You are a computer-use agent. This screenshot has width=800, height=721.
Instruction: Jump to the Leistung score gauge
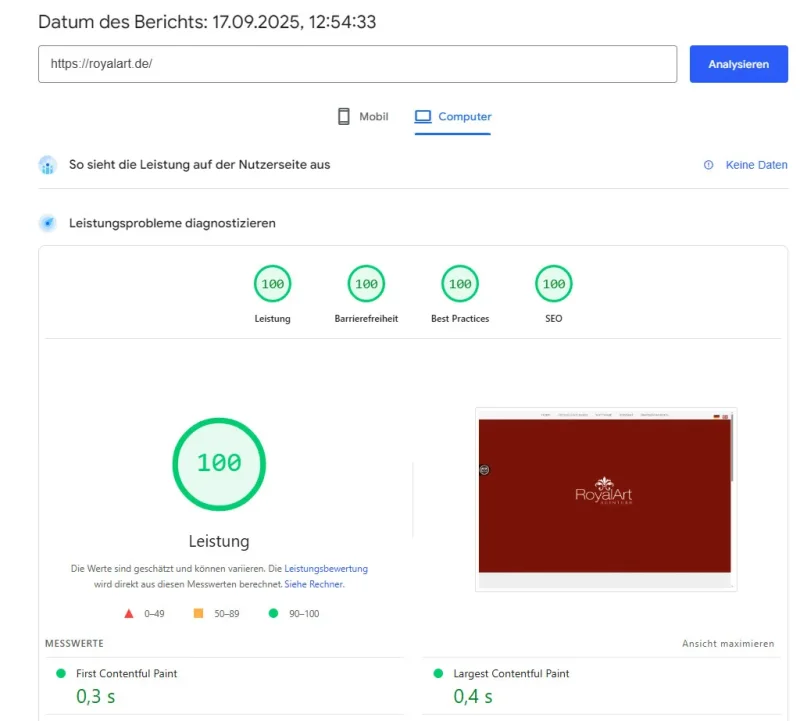(x=272, y=284)
